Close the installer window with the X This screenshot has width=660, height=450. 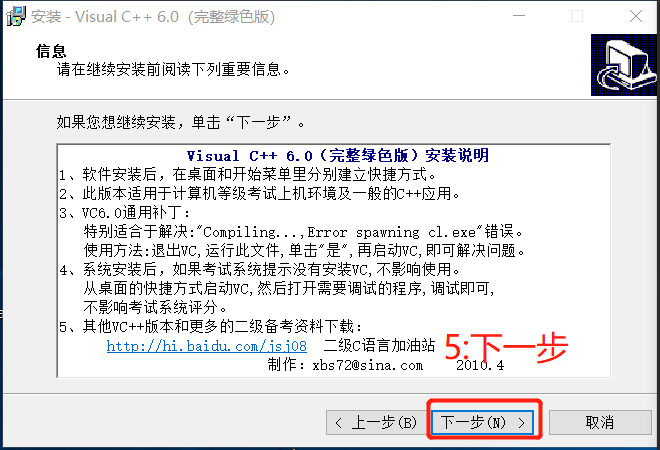click(x=636, y=16)
